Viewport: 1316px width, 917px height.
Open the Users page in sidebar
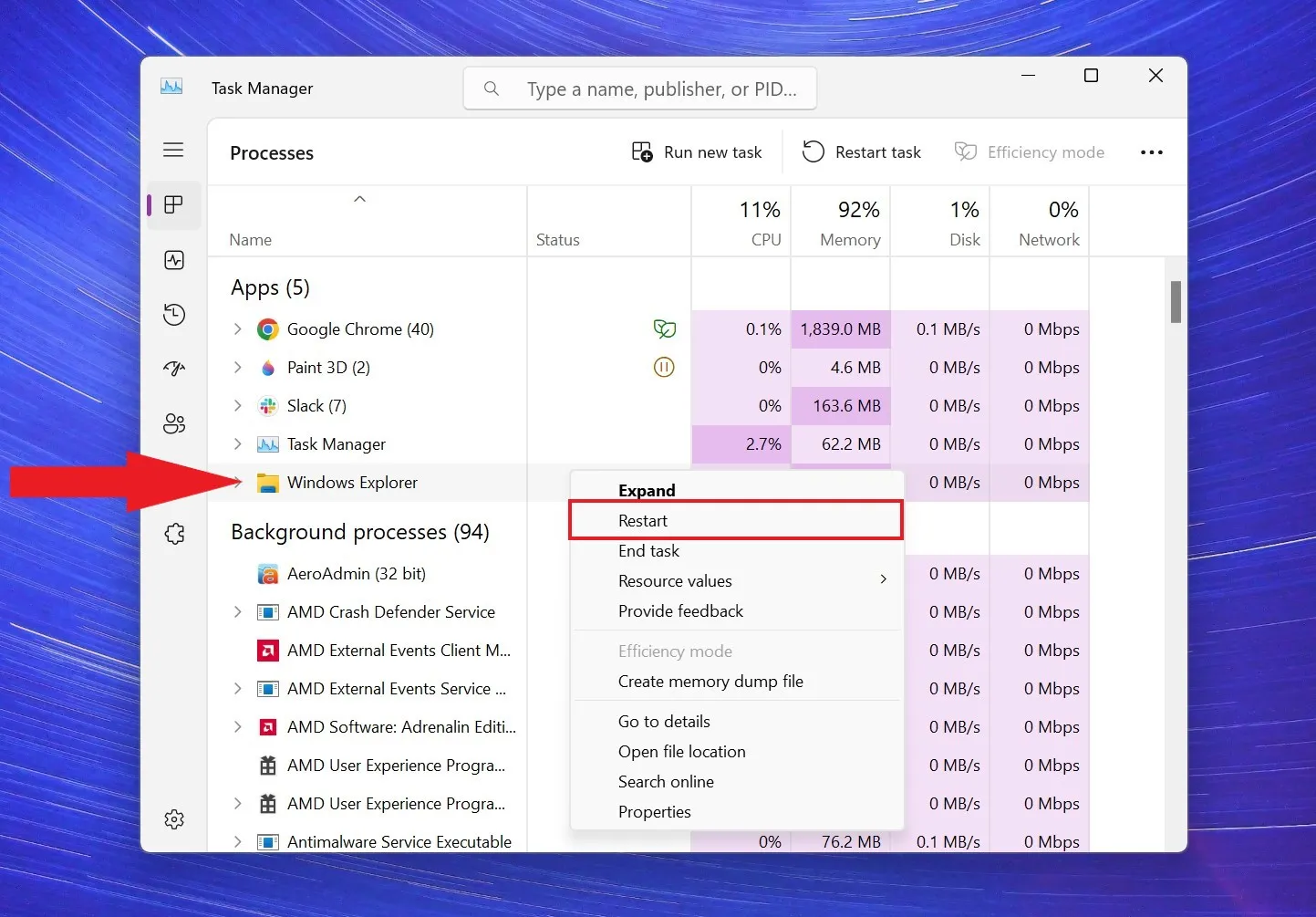174,423
